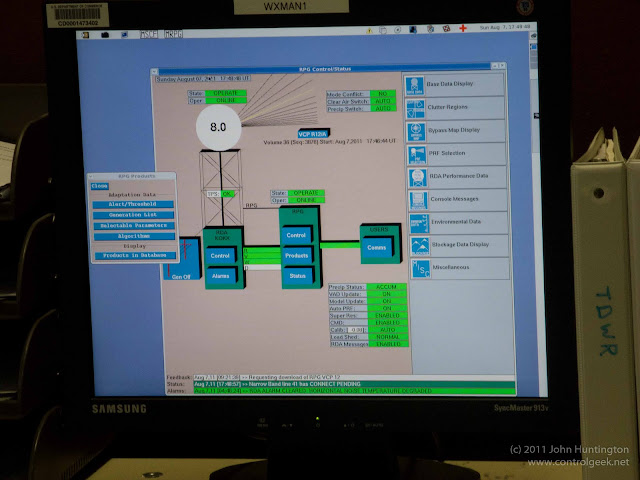Click the Volume 36 start time text
The height and width of the screenshot is (480, 640).
[330, 142]
